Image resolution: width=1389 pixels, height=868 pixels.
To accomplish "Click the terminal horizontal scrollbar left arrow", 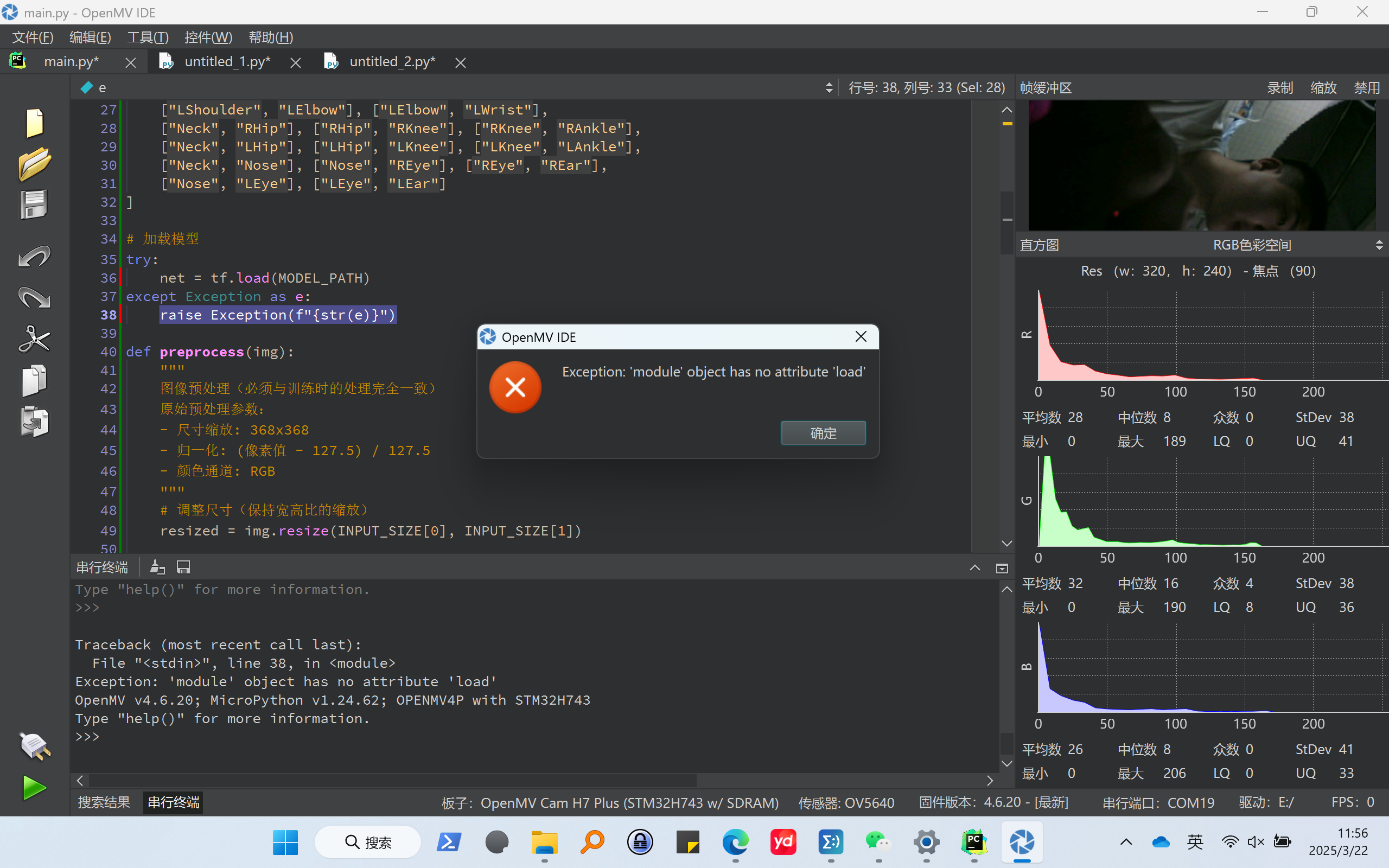I will [80, 781].
